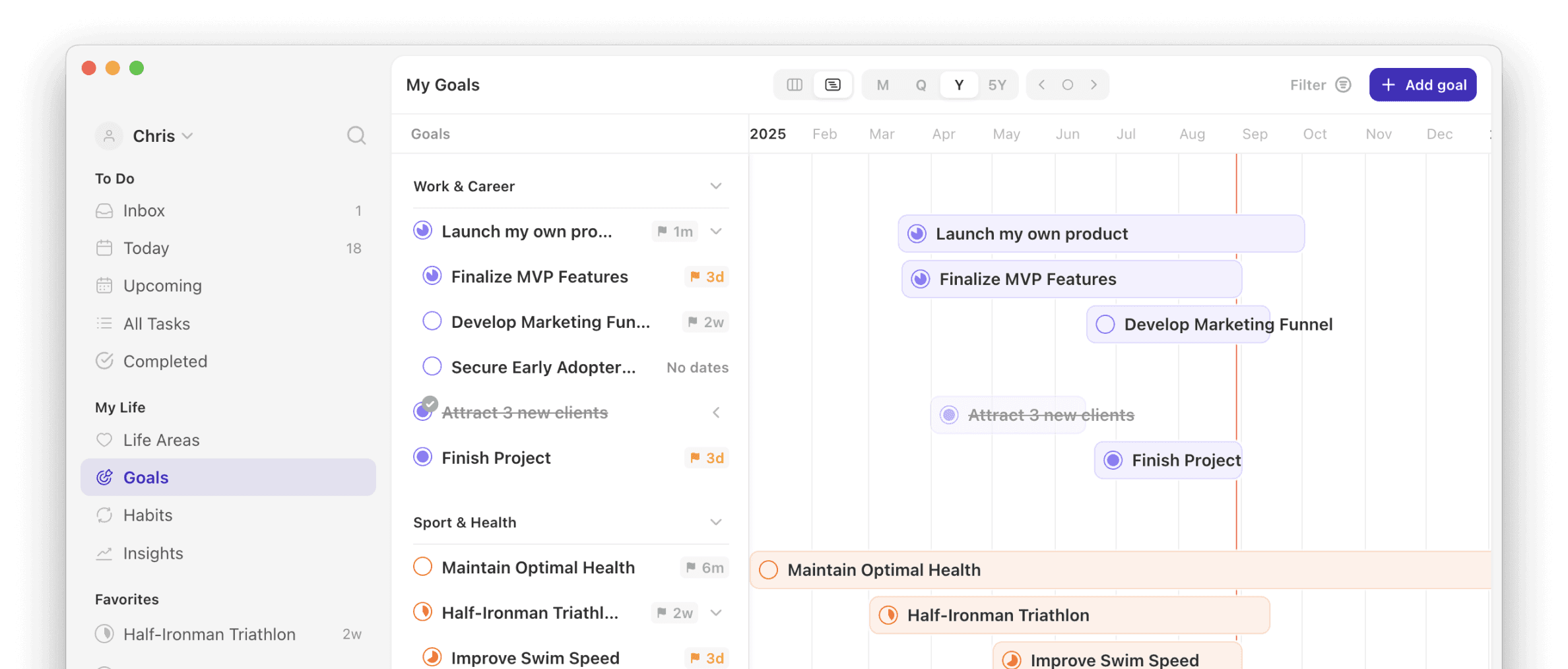Click the 2025 year header label
Image resolution: width=1568 pixels, height=669 pixels.
[x=768, y=134]
